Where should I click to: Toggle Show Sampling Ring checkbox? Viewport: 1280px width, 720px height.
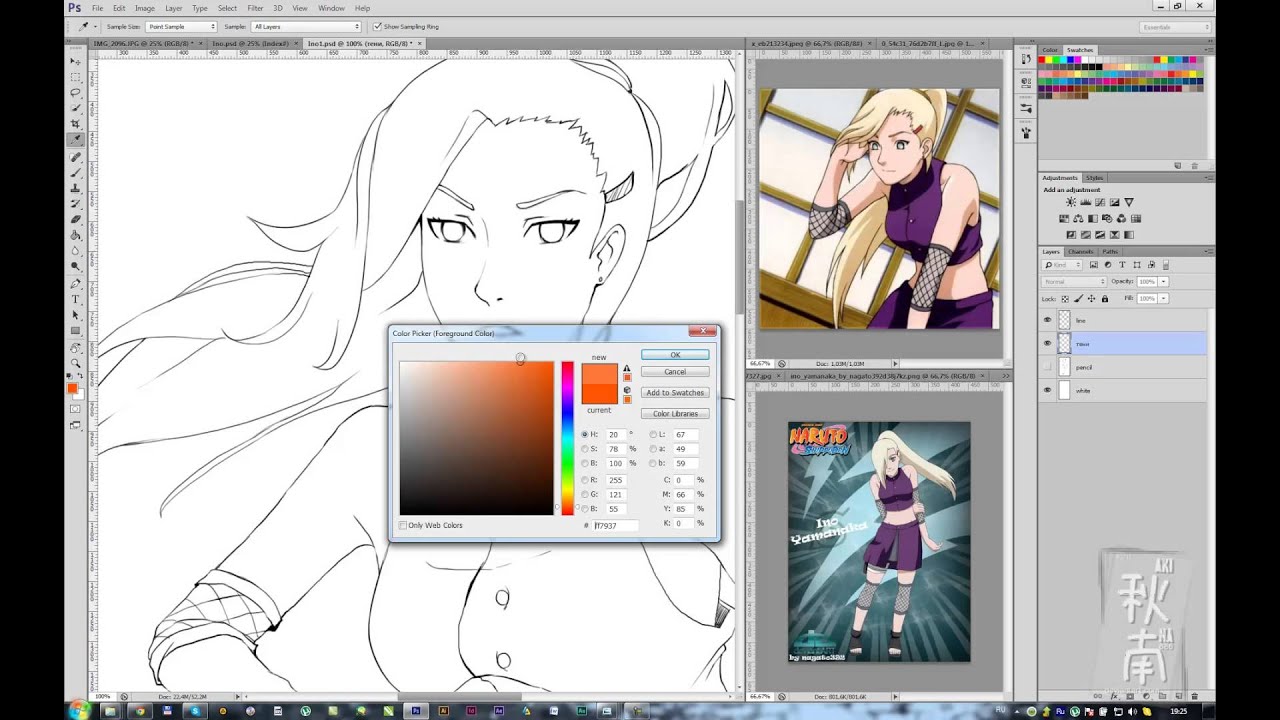[x=376, y=26]
